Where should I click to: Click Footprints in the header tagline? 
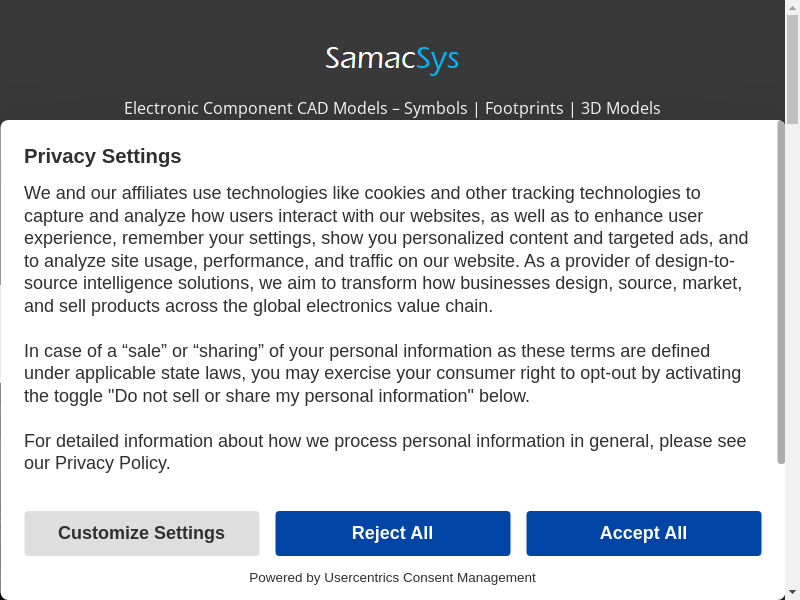coord(524,108)
